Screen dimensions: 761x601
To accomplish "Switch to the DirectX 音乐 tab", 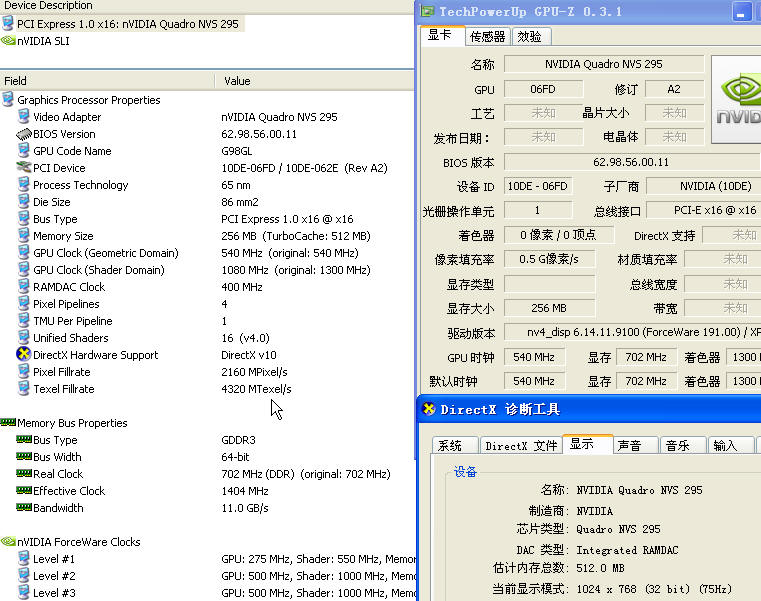I will [682, 446].
